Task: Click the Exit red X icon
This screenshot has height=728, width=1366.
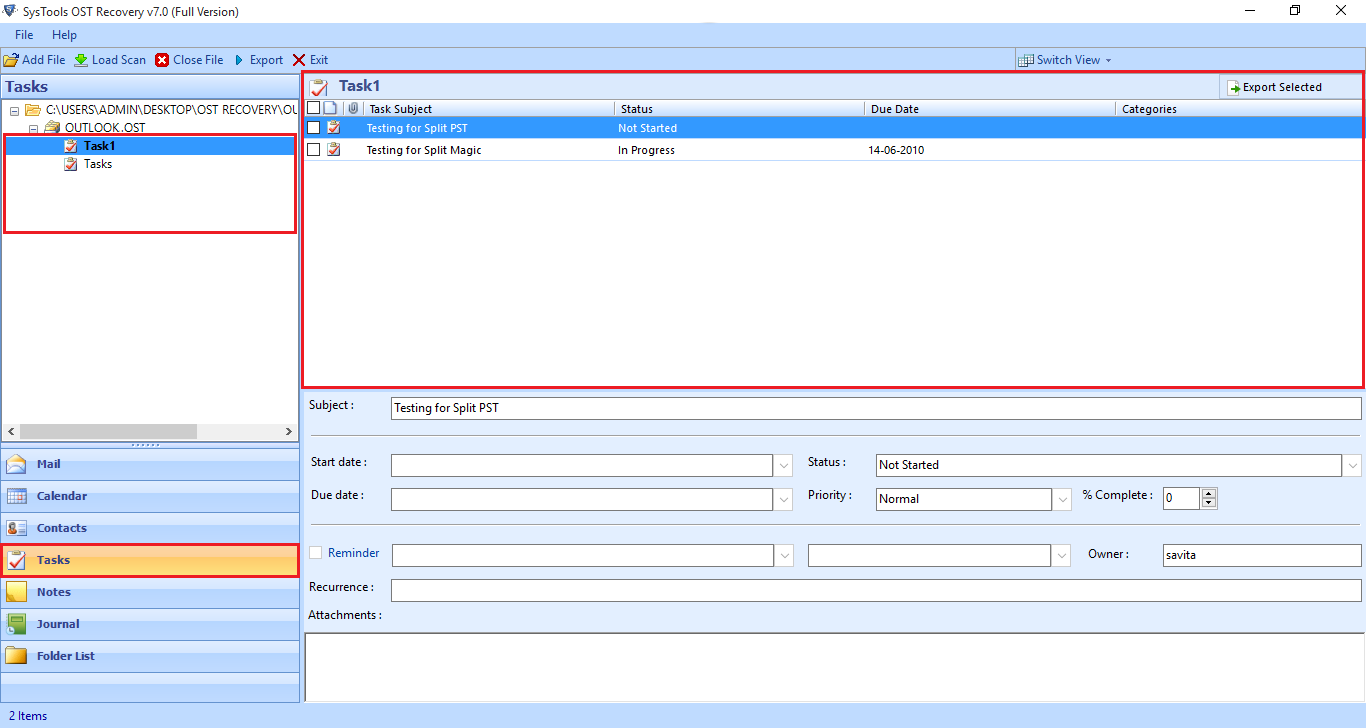Action: pyautogui.click(x=299, y=60)
